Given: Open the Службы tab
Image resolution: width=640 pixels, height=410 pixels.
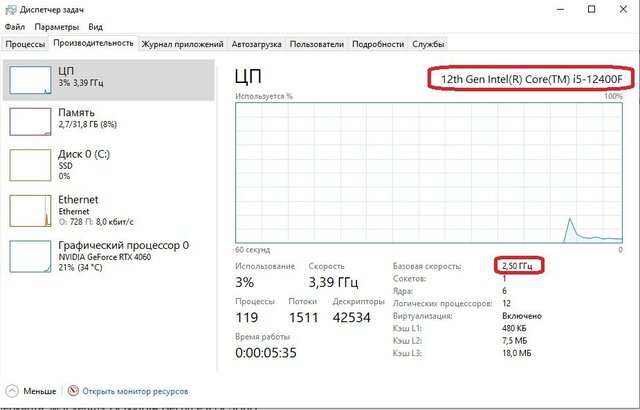Looking at the screenshot, I should 429,44.
